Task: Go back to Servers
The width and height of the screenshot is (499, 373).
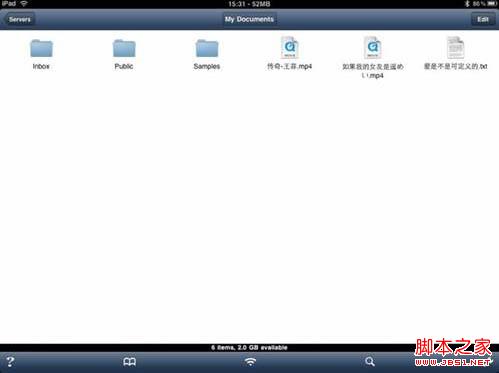Action: pyautogui.click(x=19, y=19)
